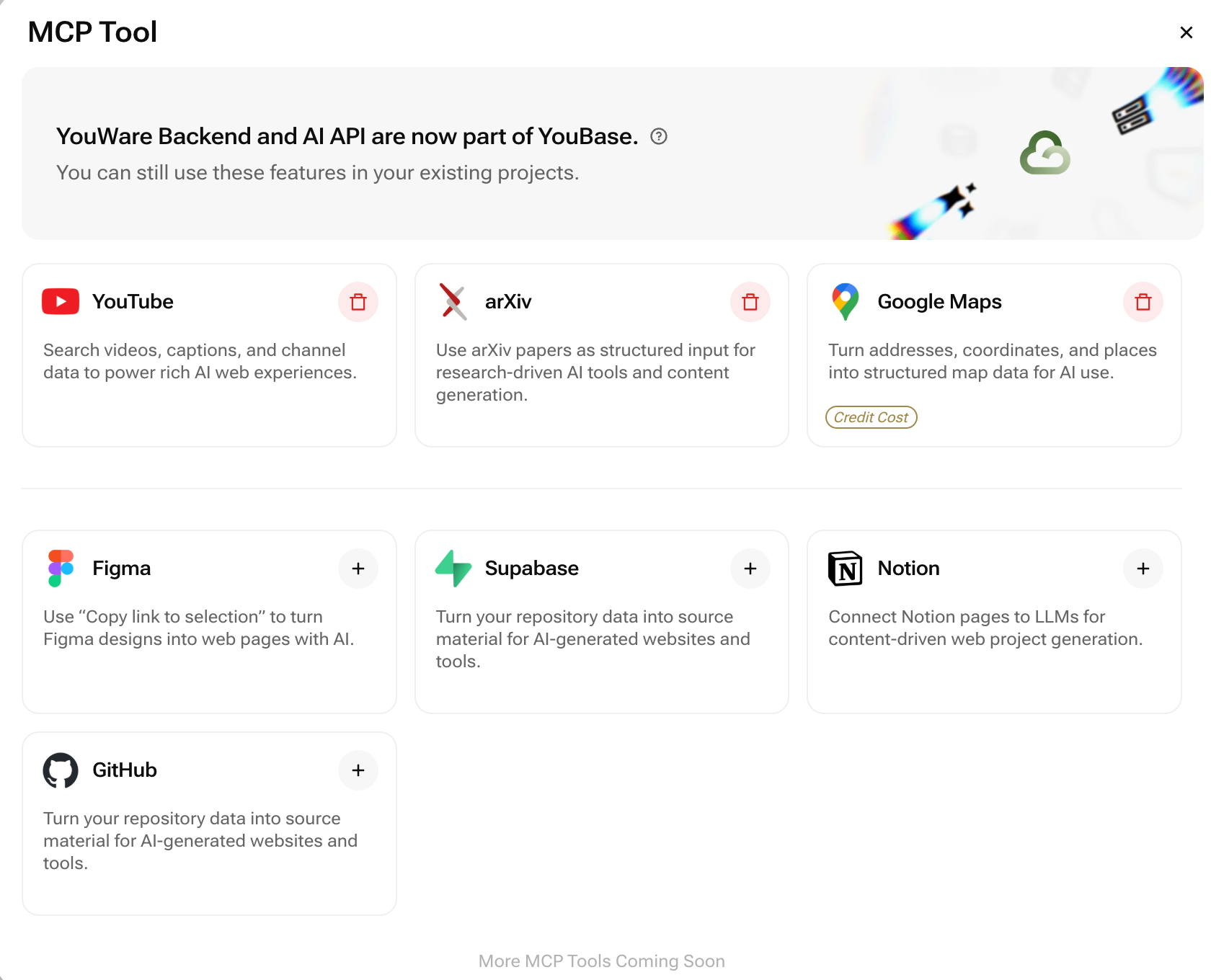This screenshot has height=980, width=1211.
Task: Click the YouBase announcement headline
Action: (x=347, y=136)
